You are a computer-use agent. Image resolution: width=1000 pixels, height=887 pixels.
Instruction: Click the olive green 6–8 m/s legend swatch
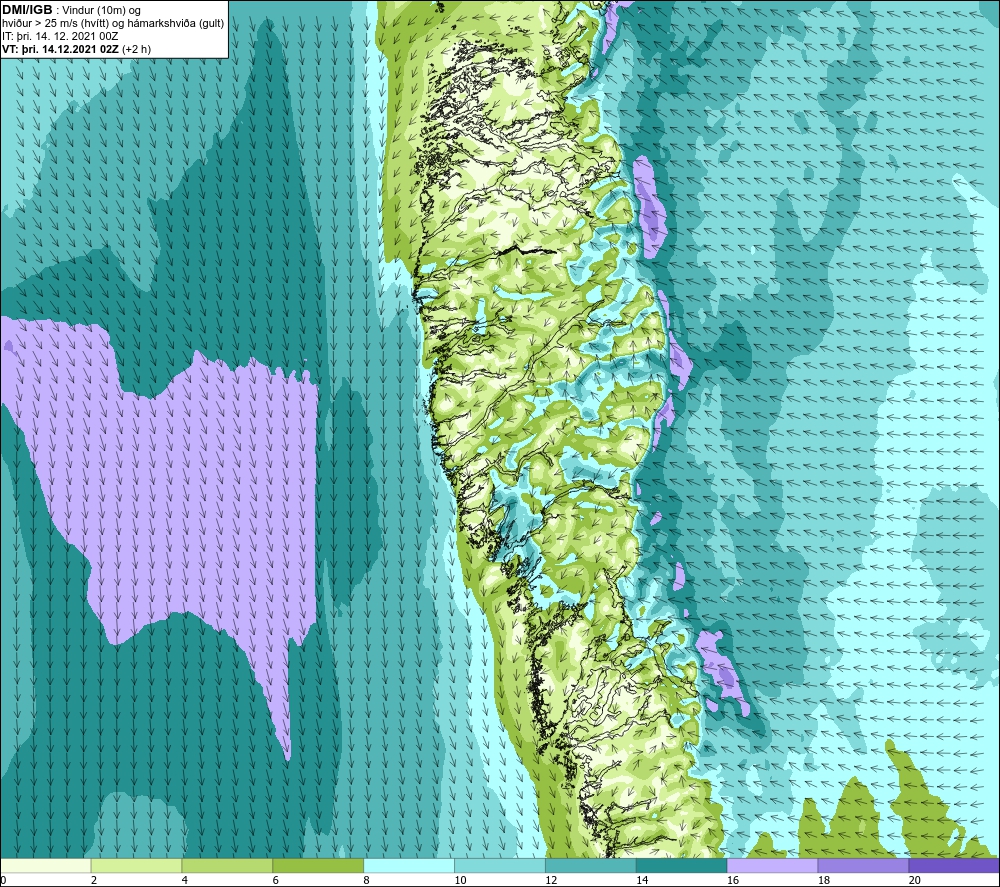318,865
